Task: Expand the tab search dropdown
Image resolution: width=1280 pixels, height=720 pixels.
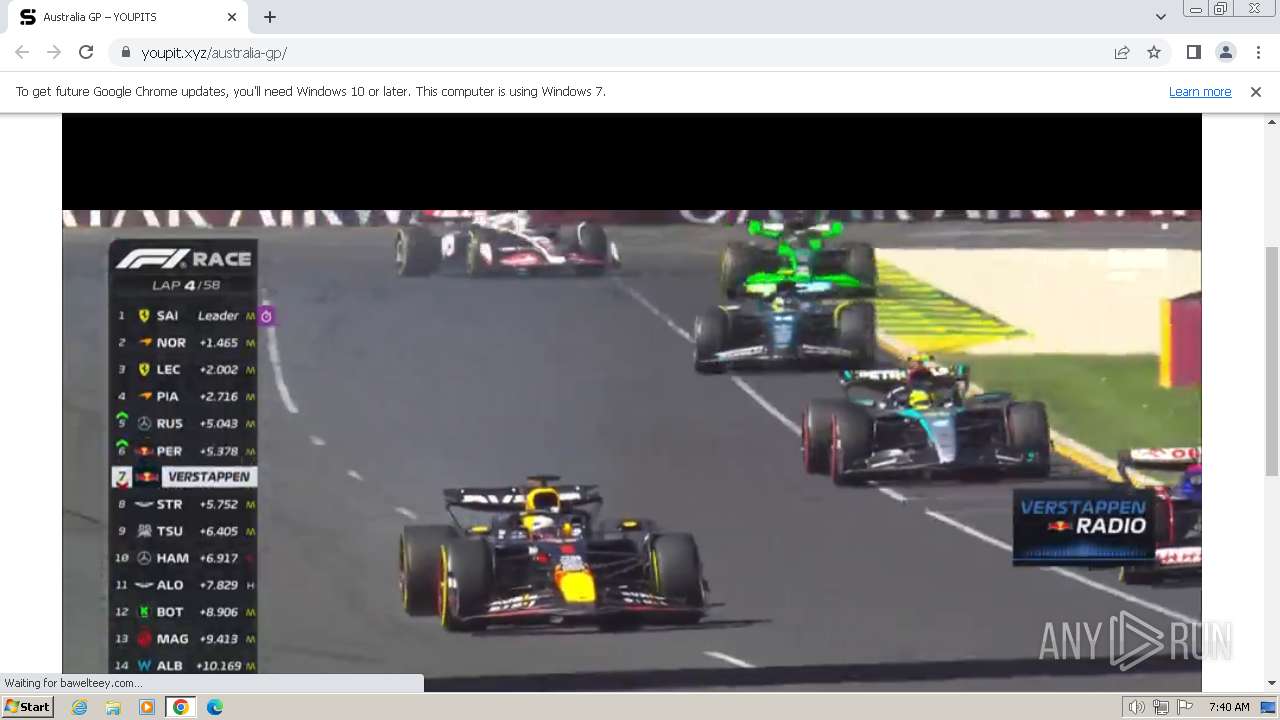Action: (x=1160, y=17)
